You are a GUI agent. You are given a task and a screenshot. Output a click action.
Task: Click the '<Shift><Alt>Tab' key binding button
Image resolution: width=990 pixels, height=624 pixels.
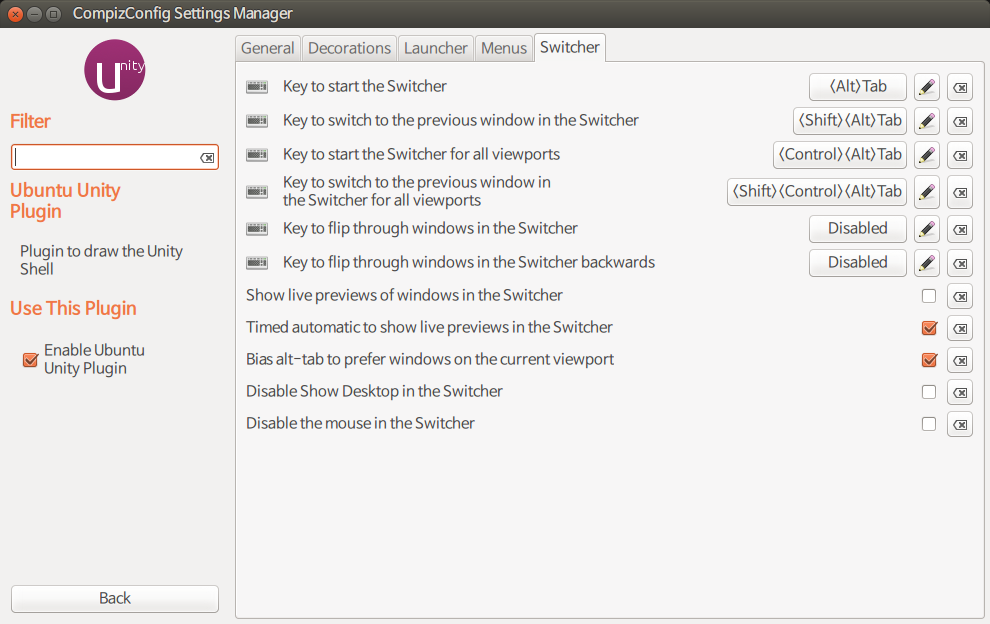(850, 121)
